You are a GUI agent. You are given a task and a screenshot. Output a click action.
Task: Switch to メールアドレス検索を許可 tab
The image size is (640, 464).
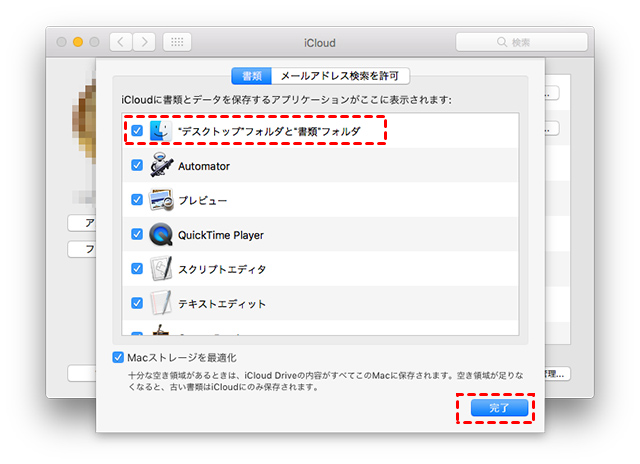pyautogui.click(x=340, y=76)
